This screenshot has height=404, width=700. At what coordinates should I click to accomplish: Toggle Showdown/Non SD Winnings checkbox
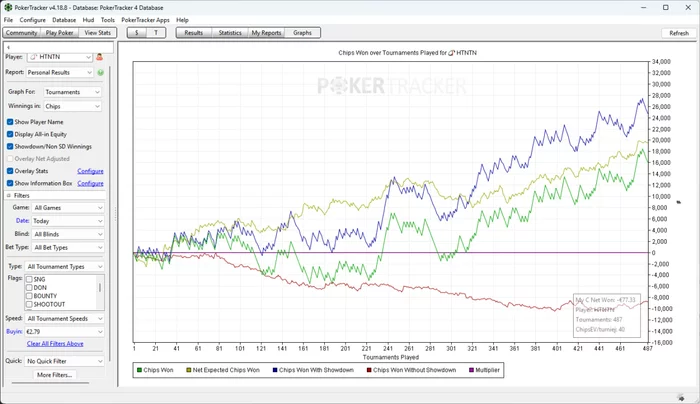click(x=10, y=146)
